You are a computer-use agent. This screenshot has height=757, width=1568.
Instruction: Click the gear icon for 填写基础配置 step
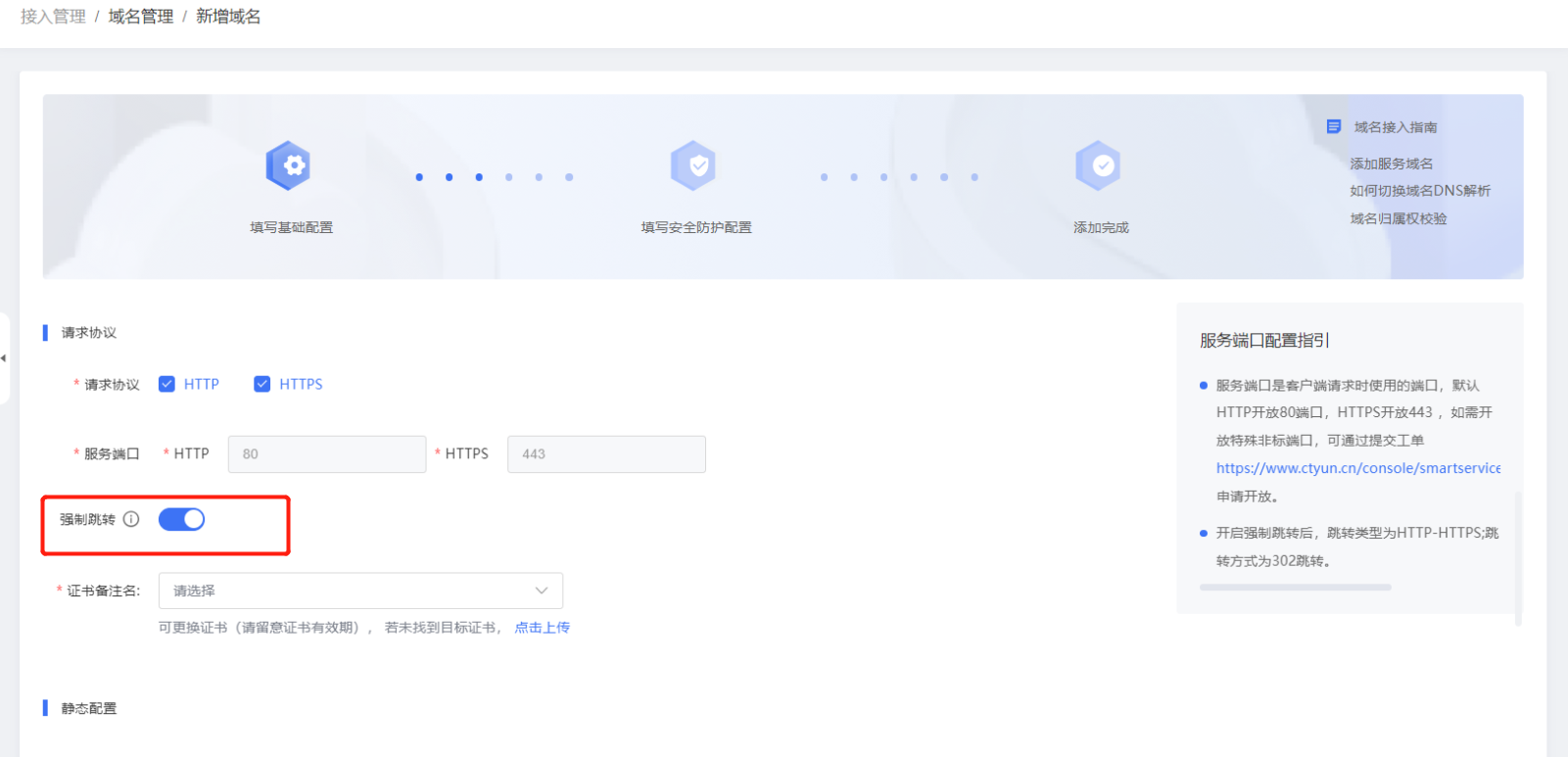[x=288, y=166]
